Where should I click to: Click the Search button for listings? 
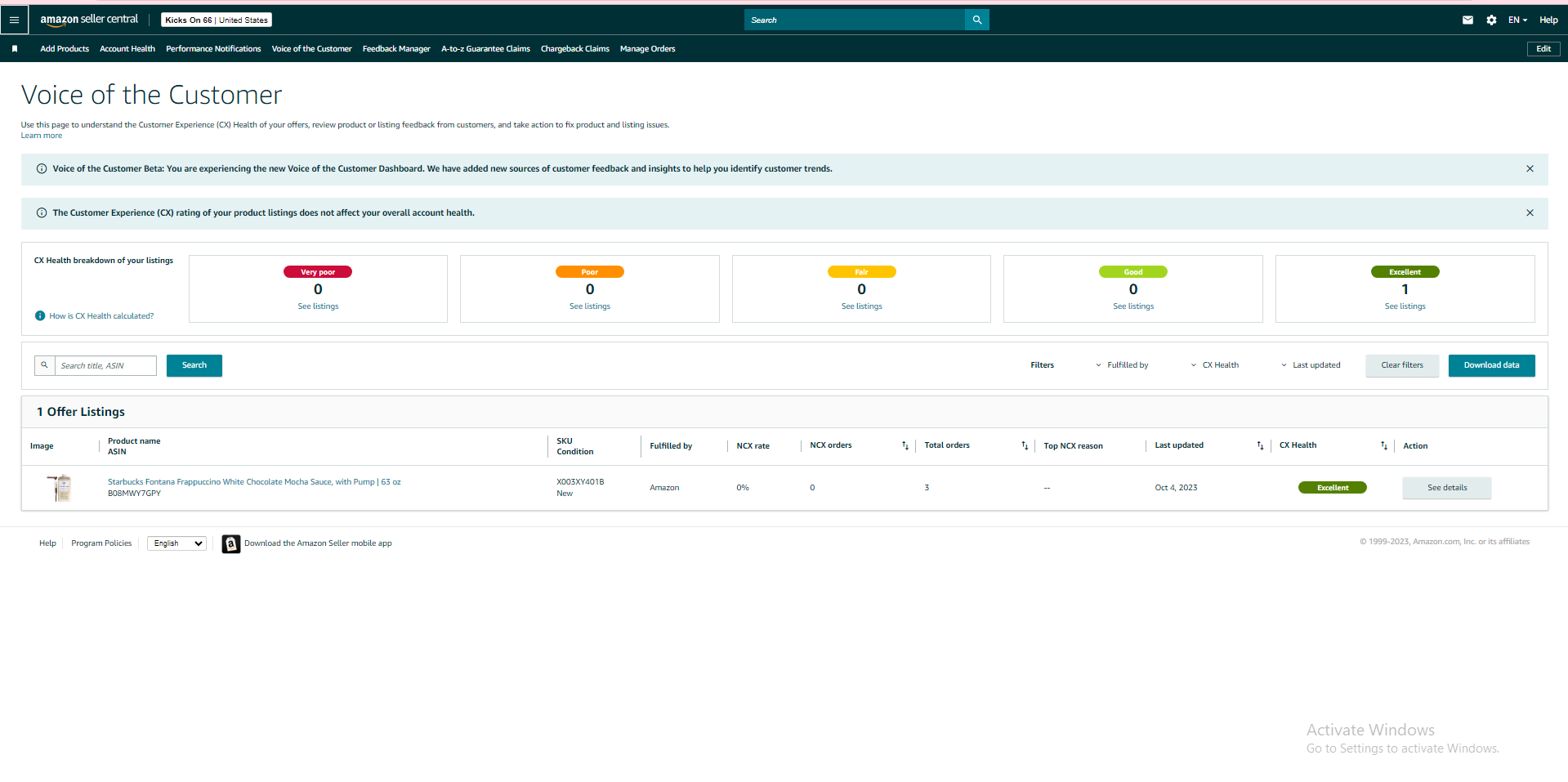pos(194,365)
